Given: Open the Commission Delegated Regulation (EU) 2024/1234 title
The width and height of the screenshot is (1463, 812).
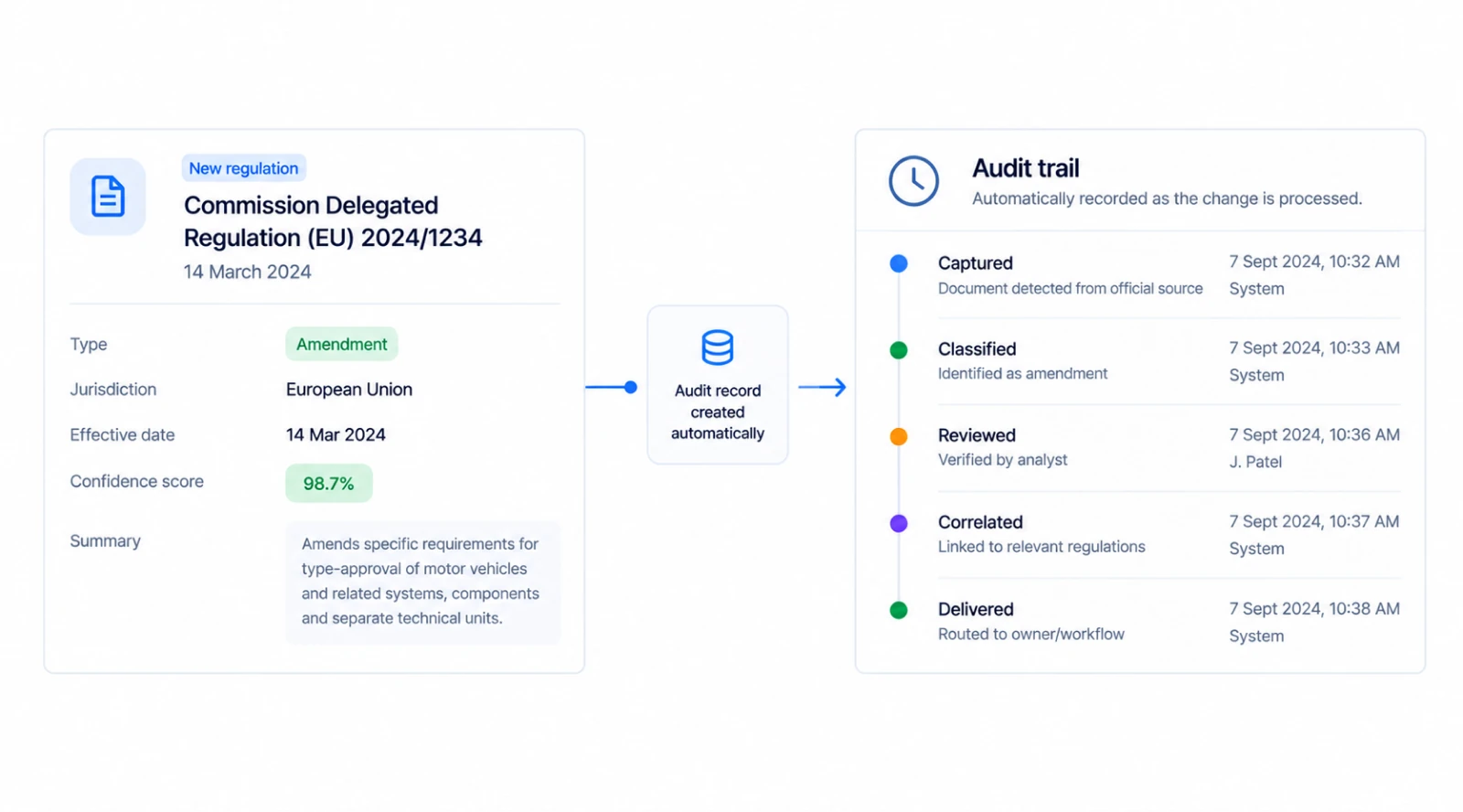Looking at the screenshot, I should (333, 221).
